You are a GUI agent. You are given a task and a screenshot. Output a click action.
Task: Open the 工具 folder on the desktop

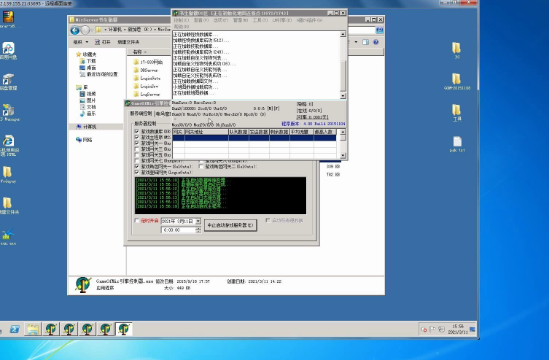(457, 113)
